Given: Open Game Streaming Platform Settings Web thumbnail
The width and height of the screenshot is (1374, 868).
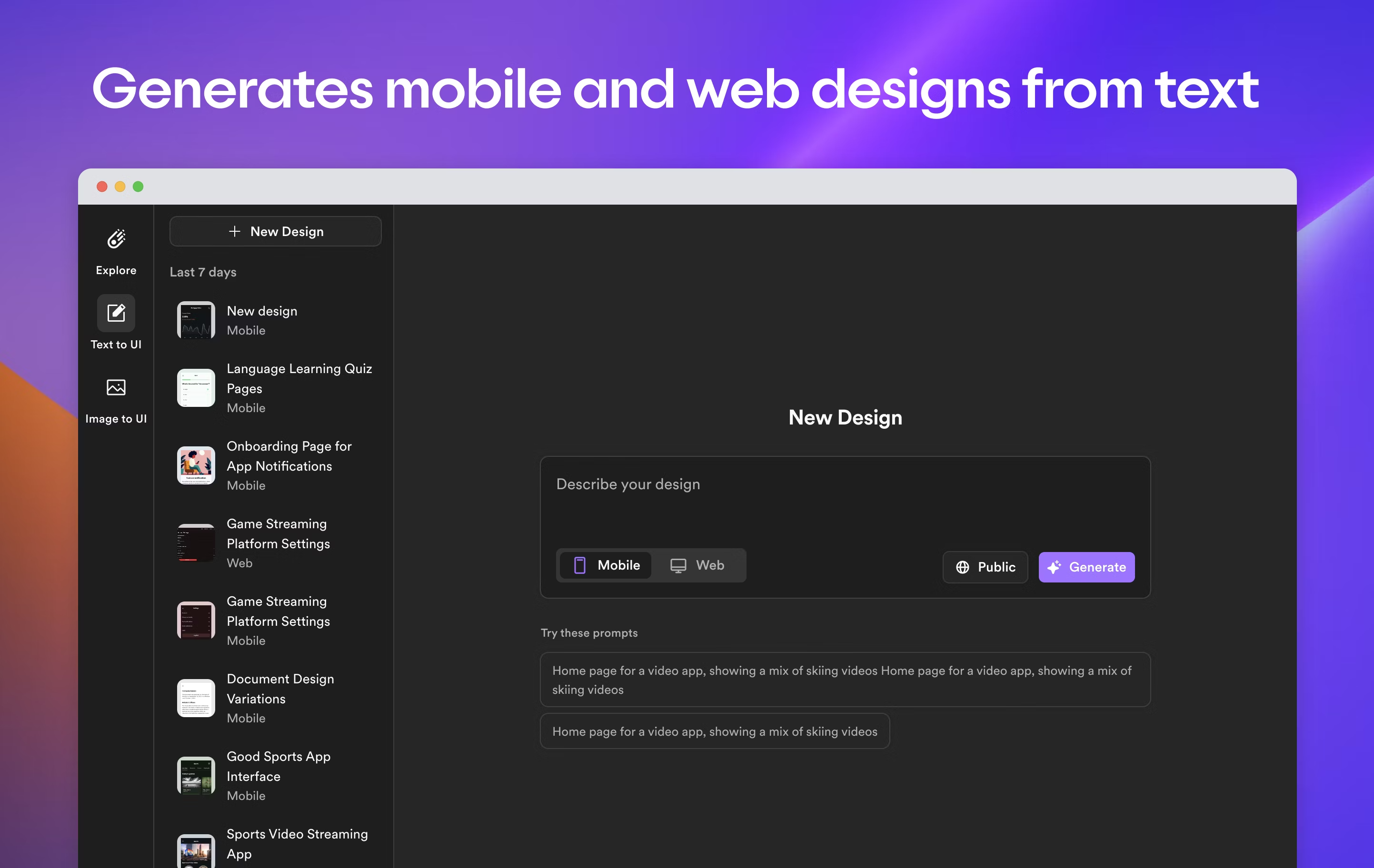Looking at the screenshot, I should (x=196, y=543).
